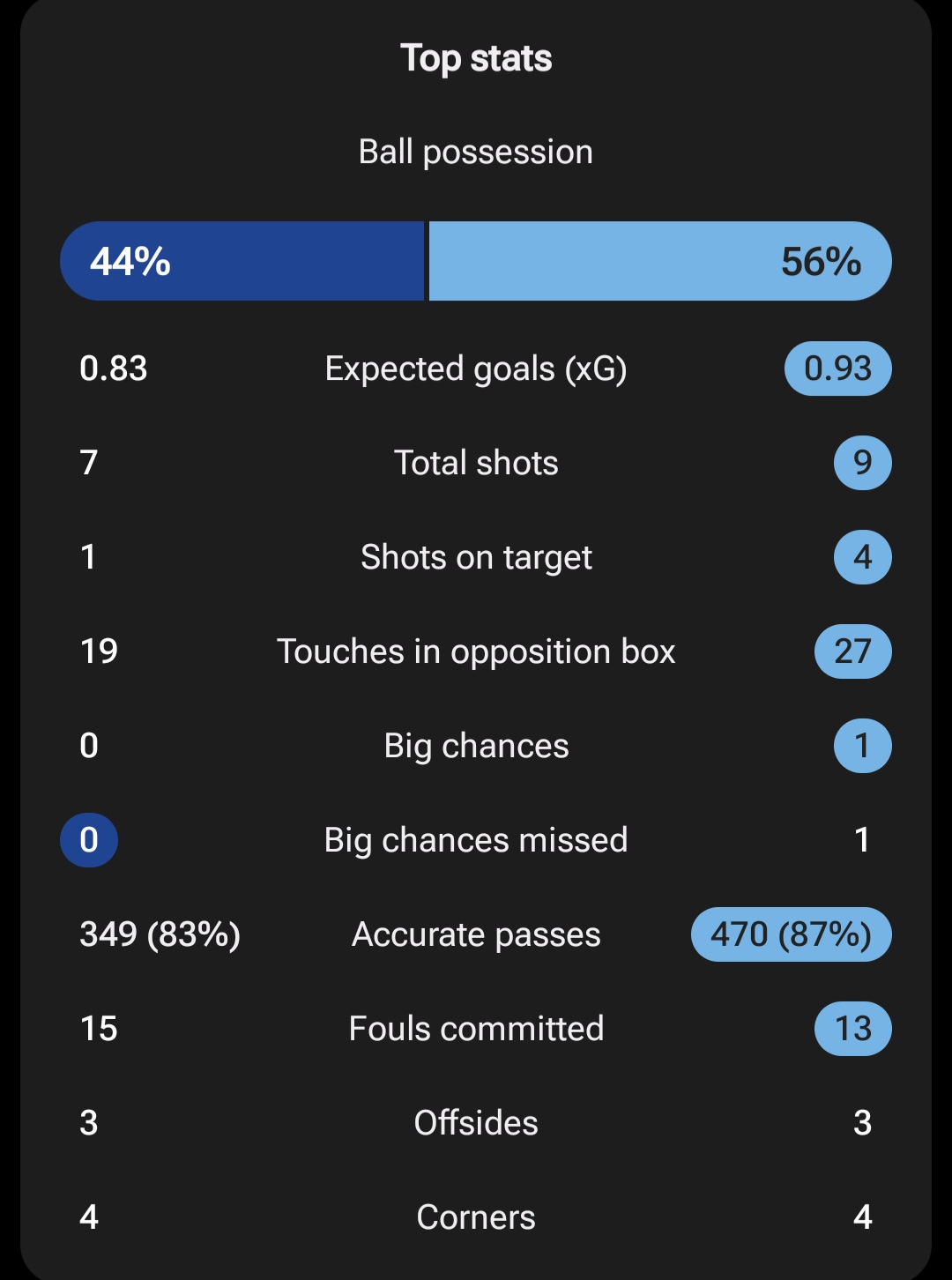Select the Corners stat label
The height and width of the screenshot is (1280, 952).
(x=476, y=1217)
